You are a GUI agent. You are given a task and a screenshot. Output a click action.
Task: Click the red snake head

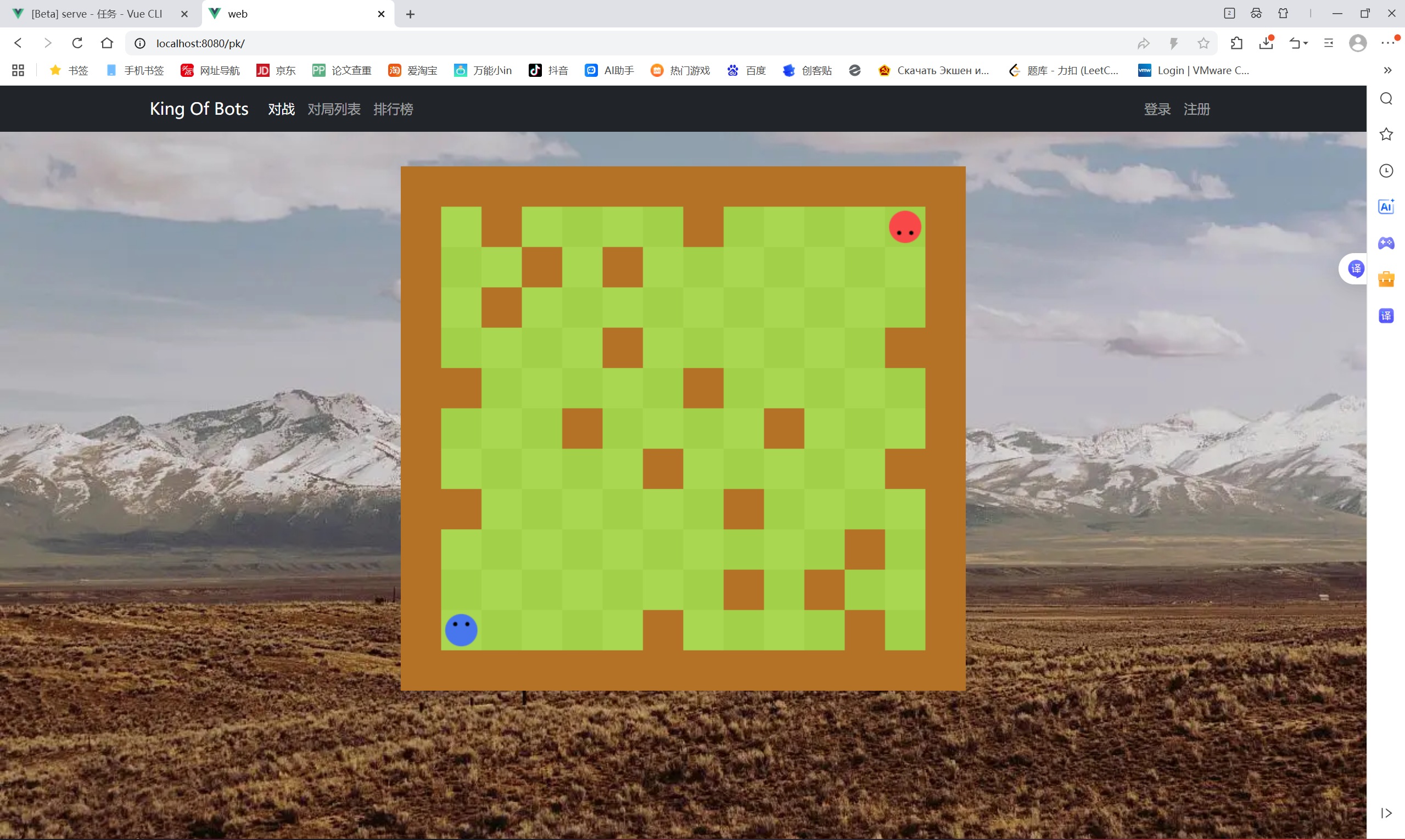(905, 227)
